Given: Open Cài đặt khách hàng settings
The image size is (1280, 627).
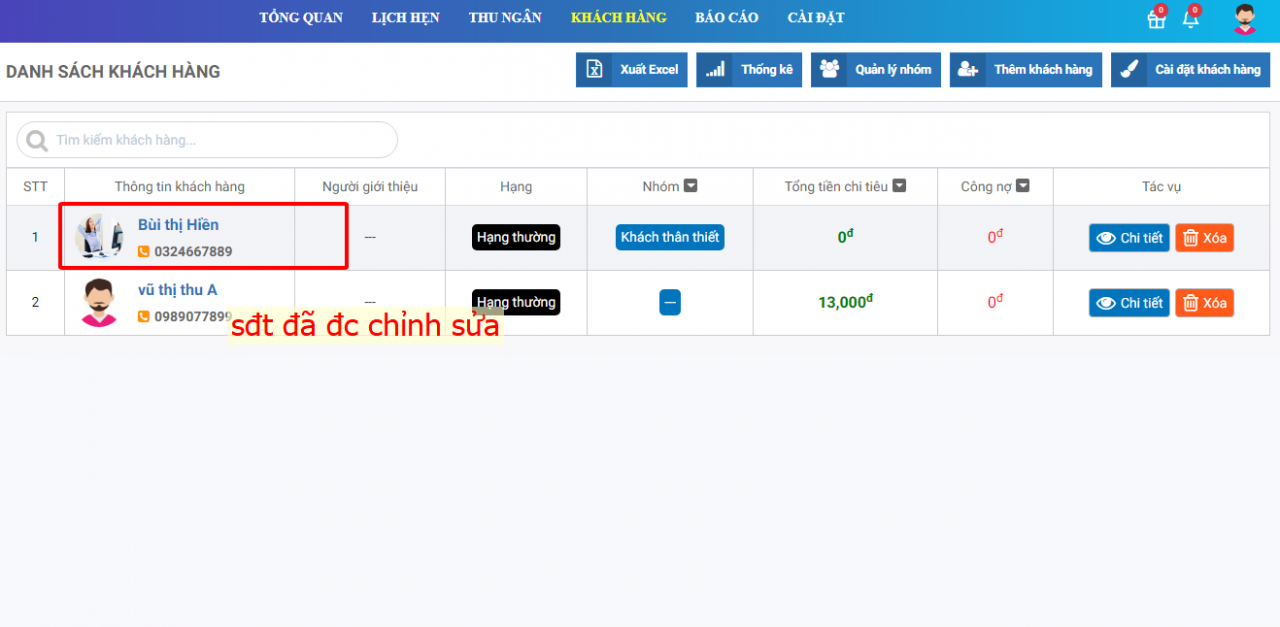Looking at the screenshot, I should (x=1190, y=70).
